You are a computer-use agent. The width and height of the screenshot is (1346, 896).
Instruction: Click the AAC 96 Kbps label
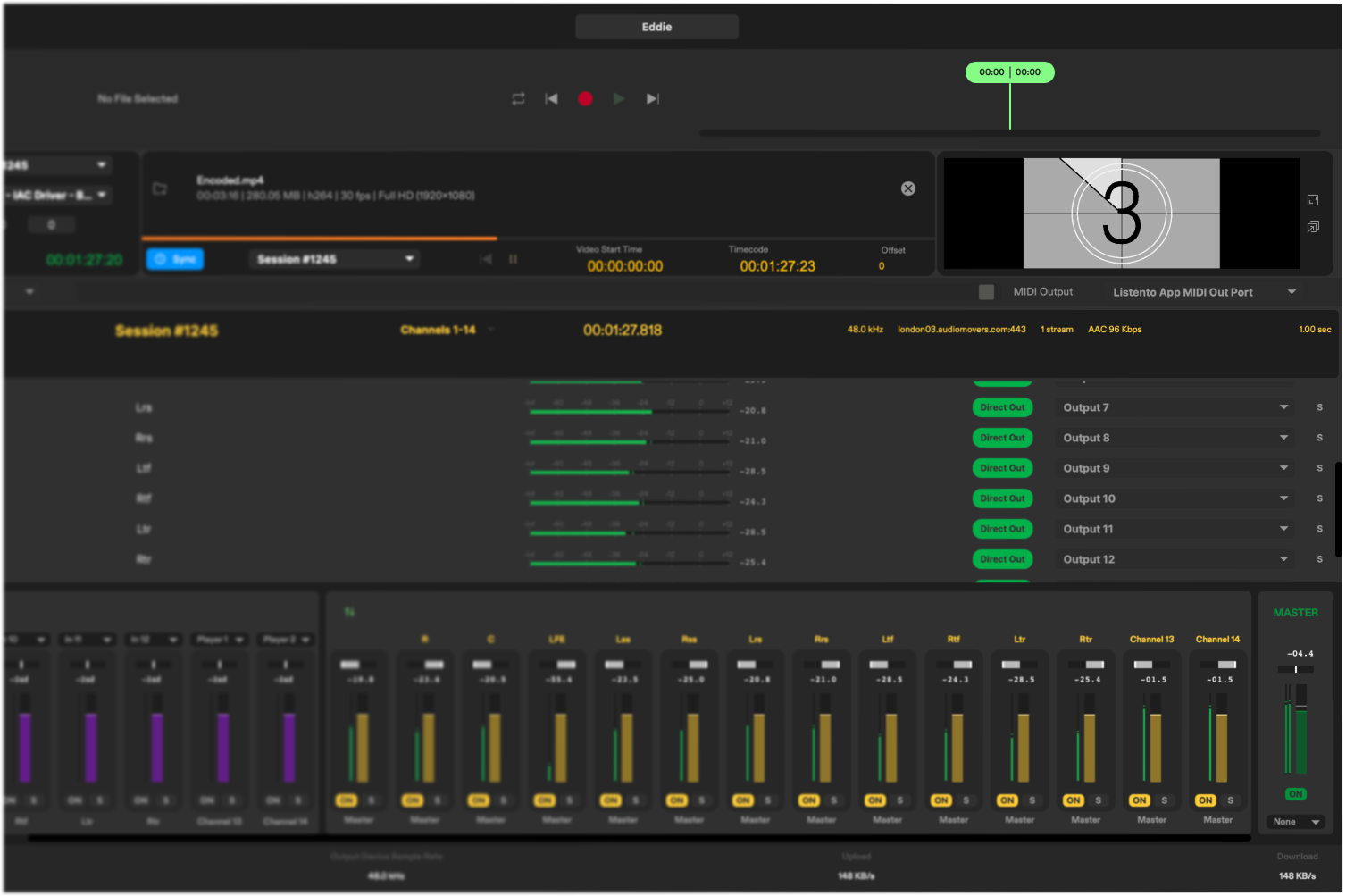click(x=1115, y=330)
